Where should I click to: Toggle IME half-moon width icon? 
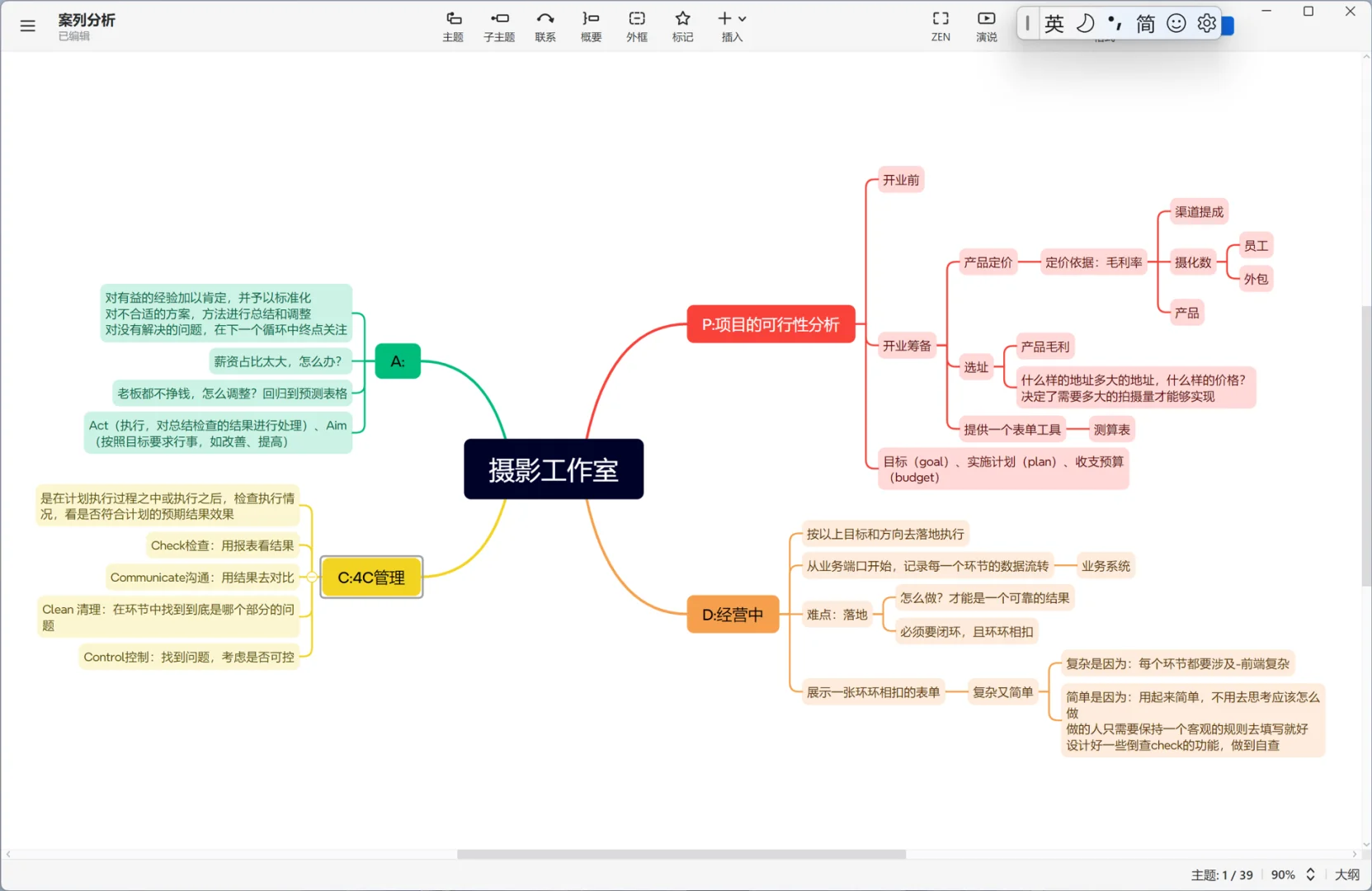(x=1086, y=23)
